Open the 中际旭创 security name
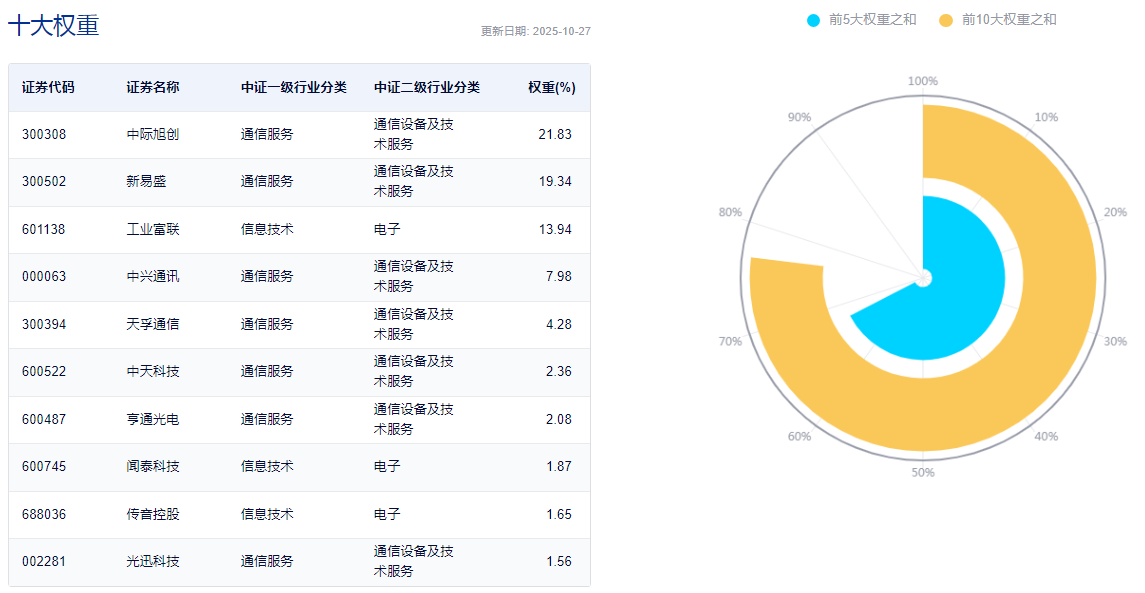The width and height of the screenshot is (1145, 593). coord(153,134)
